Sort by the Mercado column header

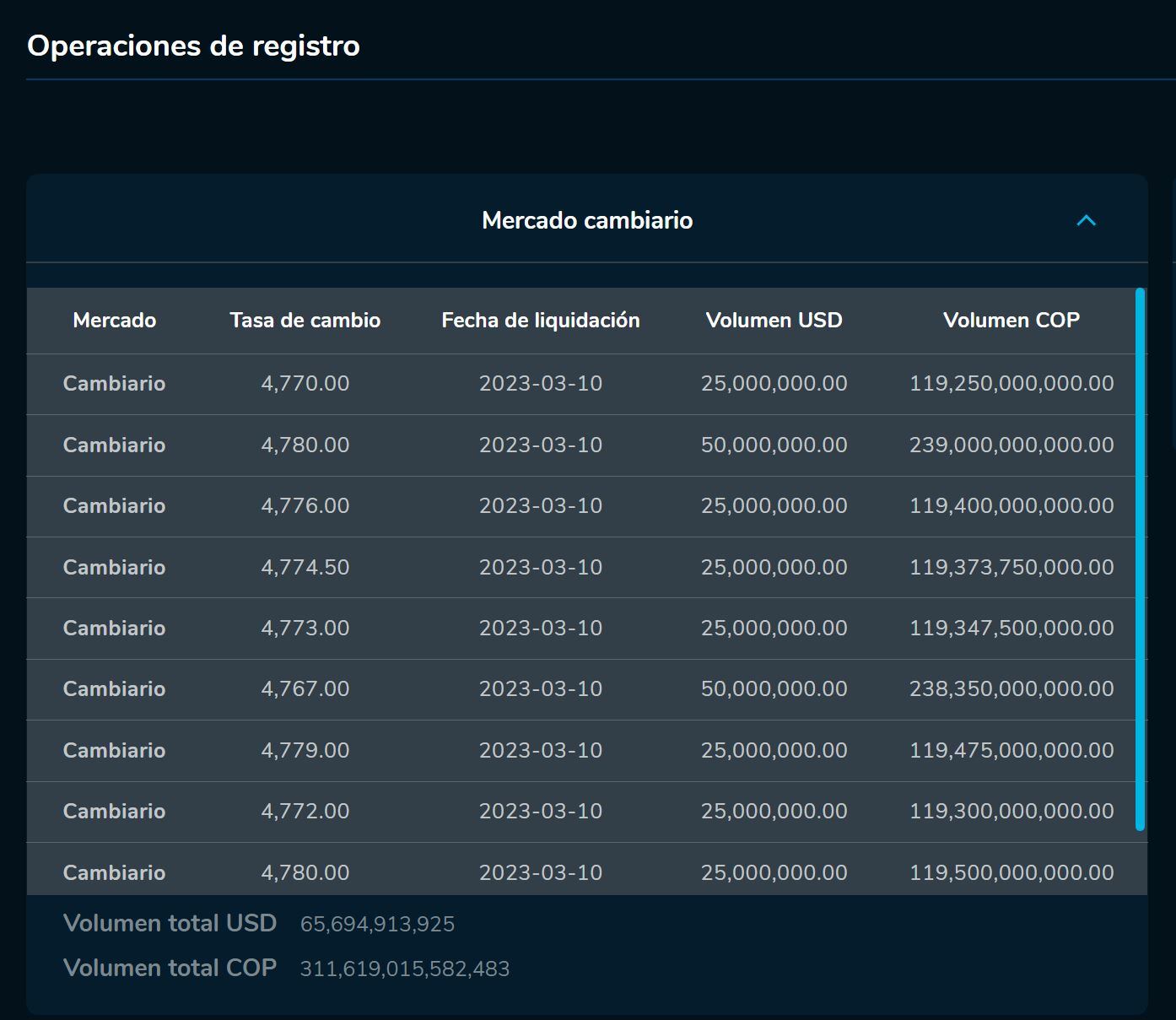[114, 321]
